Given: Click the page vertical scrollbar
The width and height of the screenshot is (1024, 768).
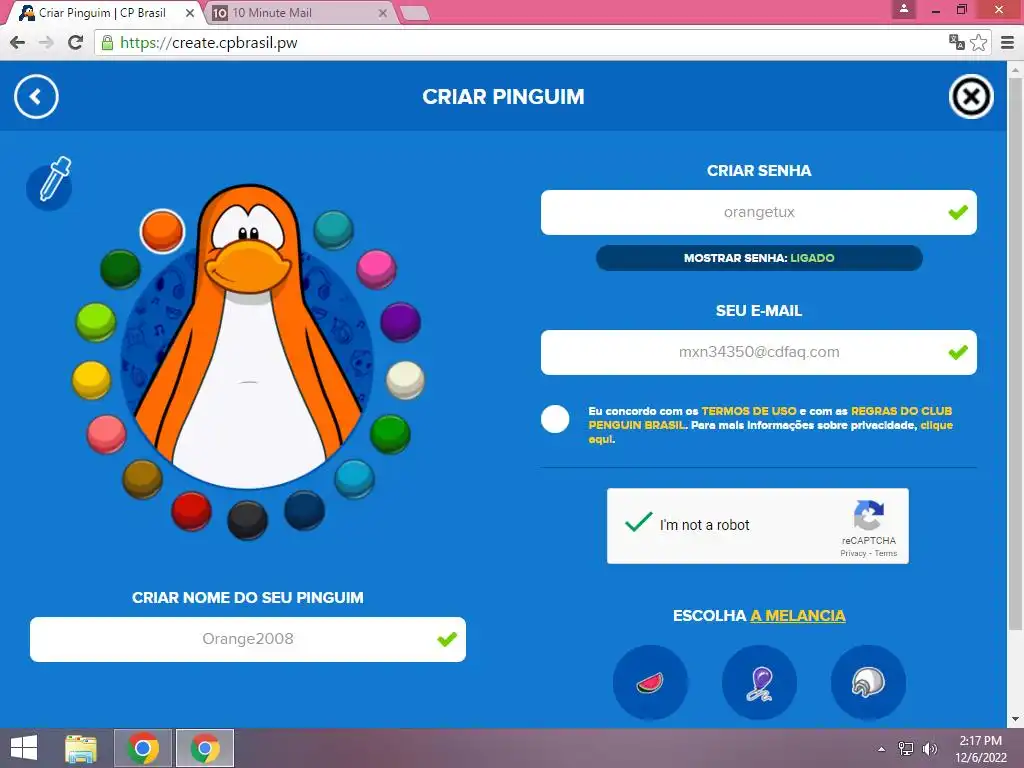Looking at the screenshot, I should (1015, 353).
